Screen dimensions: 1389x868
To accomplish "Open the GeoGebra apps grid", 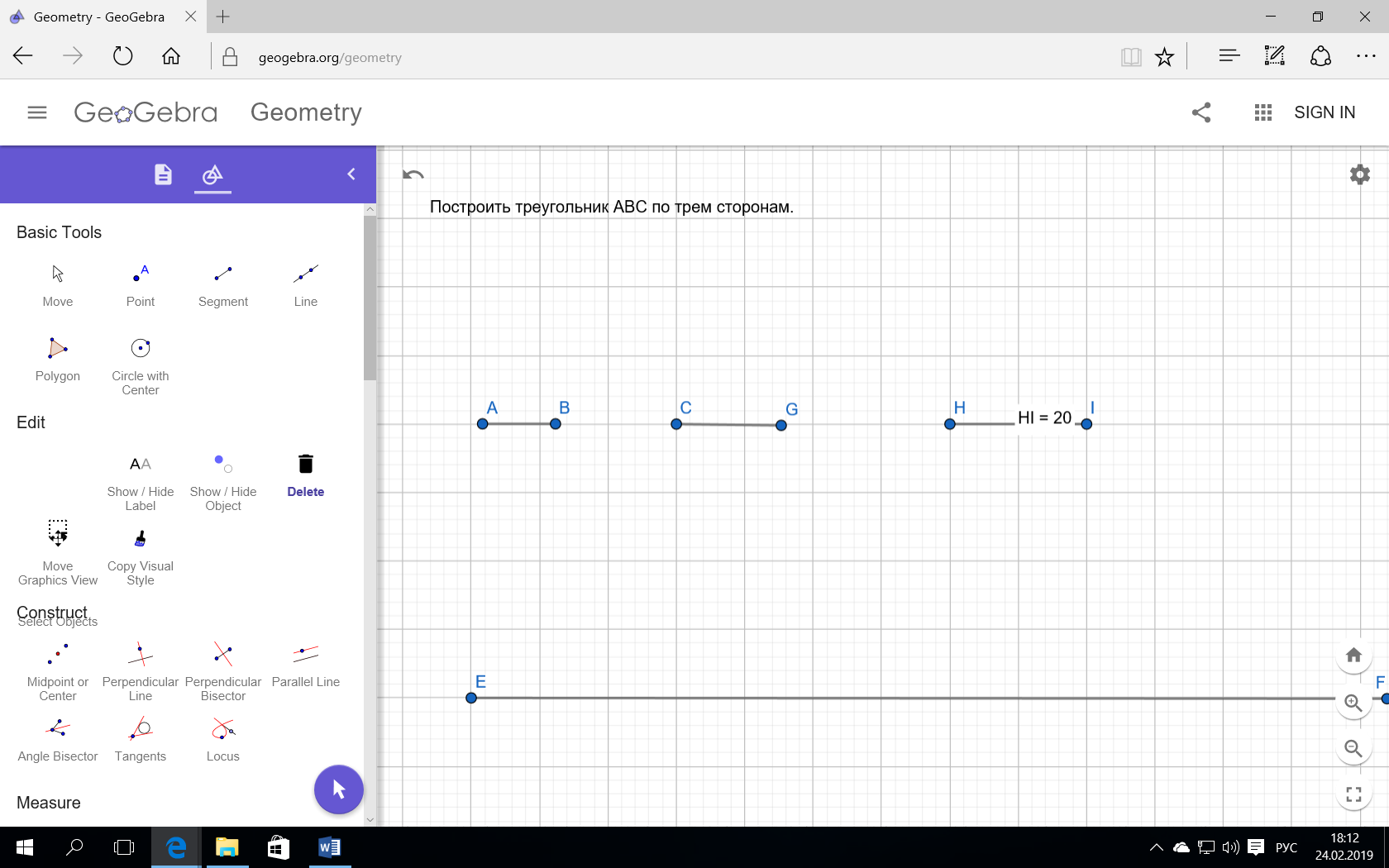I will coord(1263,112).
